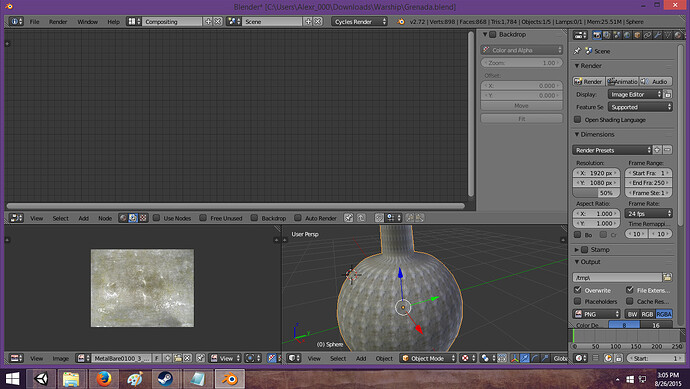Click the Audio button in Render panel
This screenshot has height=389, width=690.
coord(656,81)
